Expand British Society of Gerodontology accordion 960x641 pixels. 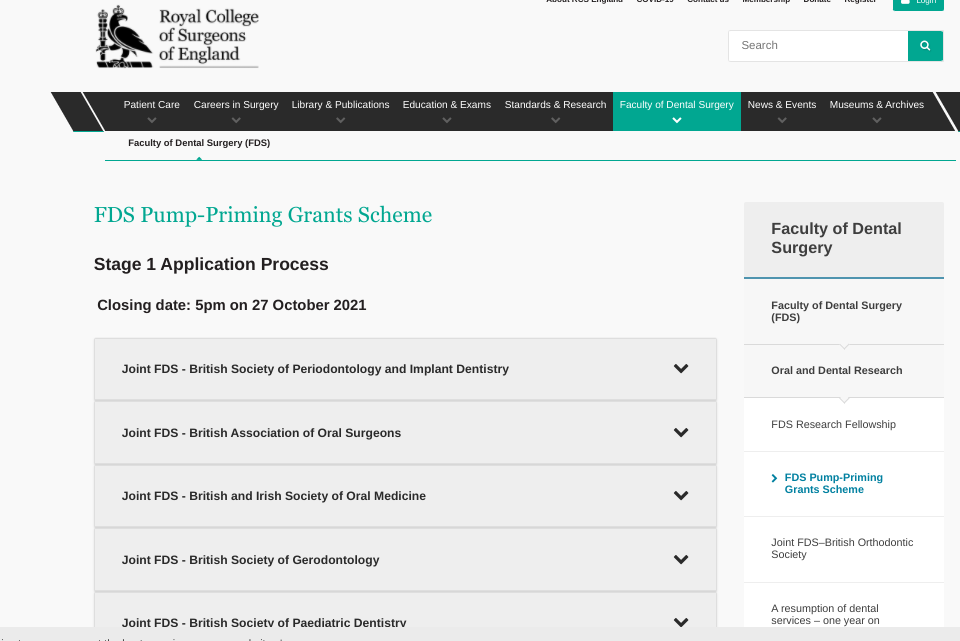(x=405, y=560)
